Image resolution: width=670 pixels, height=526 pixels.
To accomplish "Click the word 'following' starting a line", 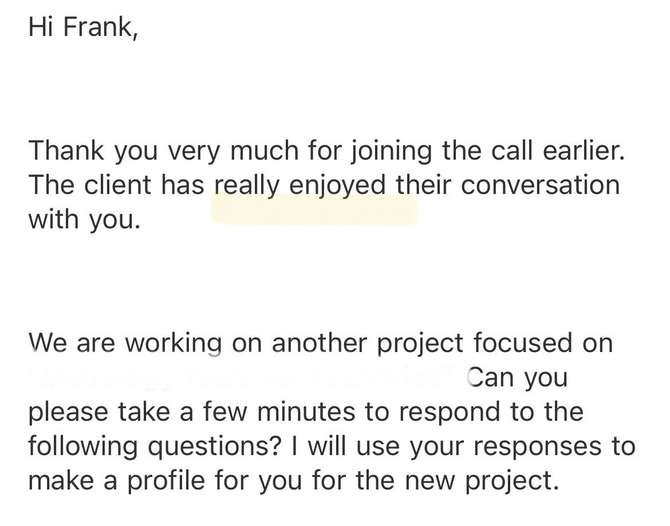I will tap(83, 446).
